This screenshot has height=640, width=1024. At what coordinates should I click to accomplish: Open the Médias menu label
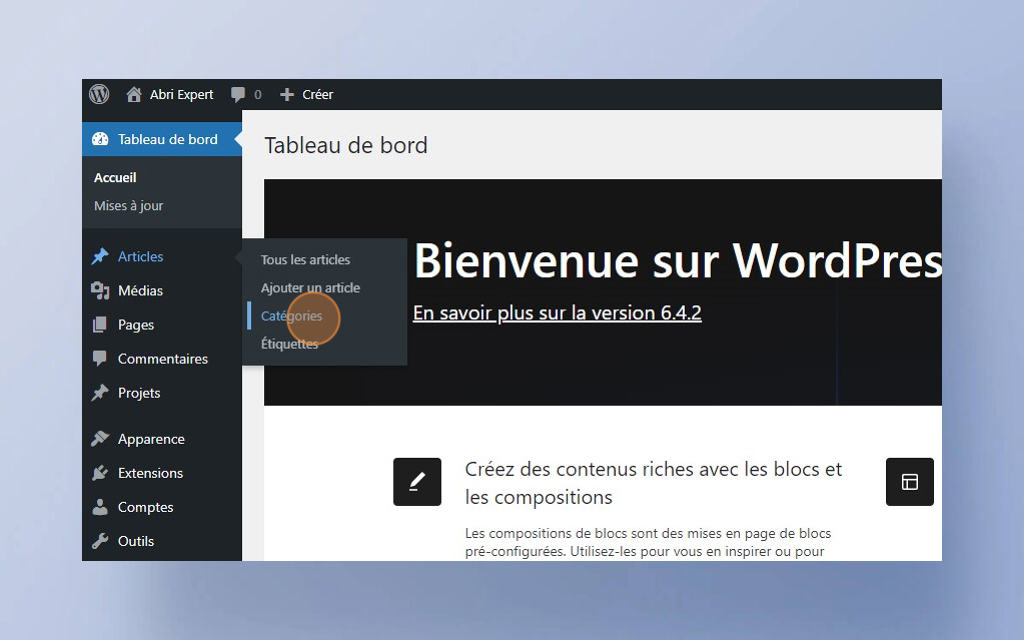point(140,291)
